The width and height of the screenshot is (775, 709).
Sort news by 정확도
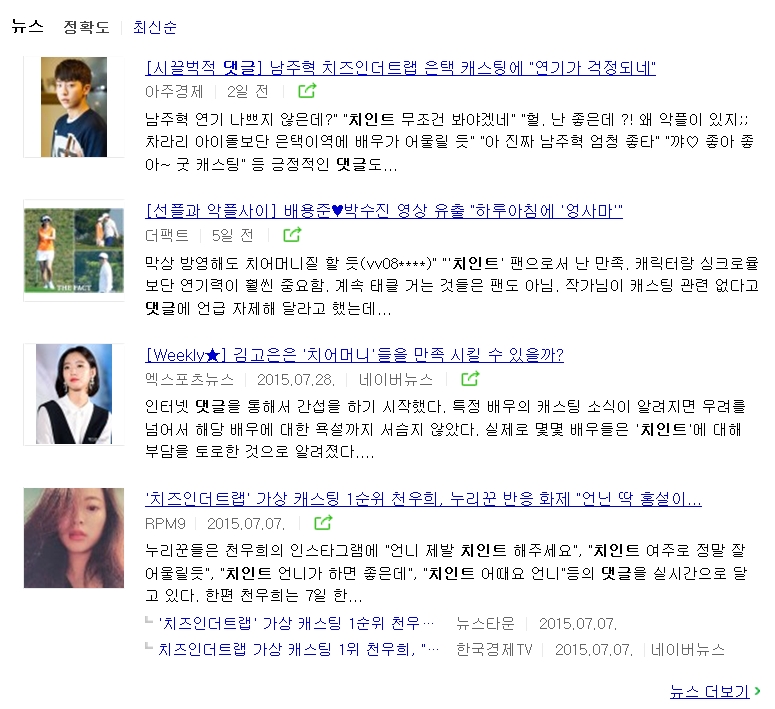(x=86, y=27)
